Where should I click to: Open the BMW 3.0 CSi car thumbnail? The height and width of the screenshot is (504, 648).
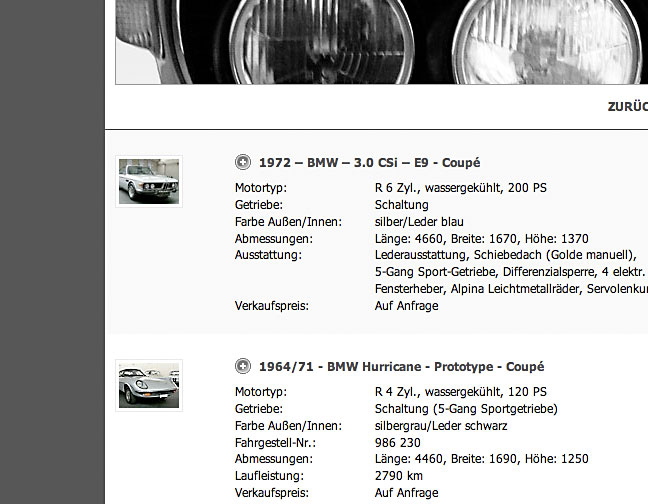[149, 181]
